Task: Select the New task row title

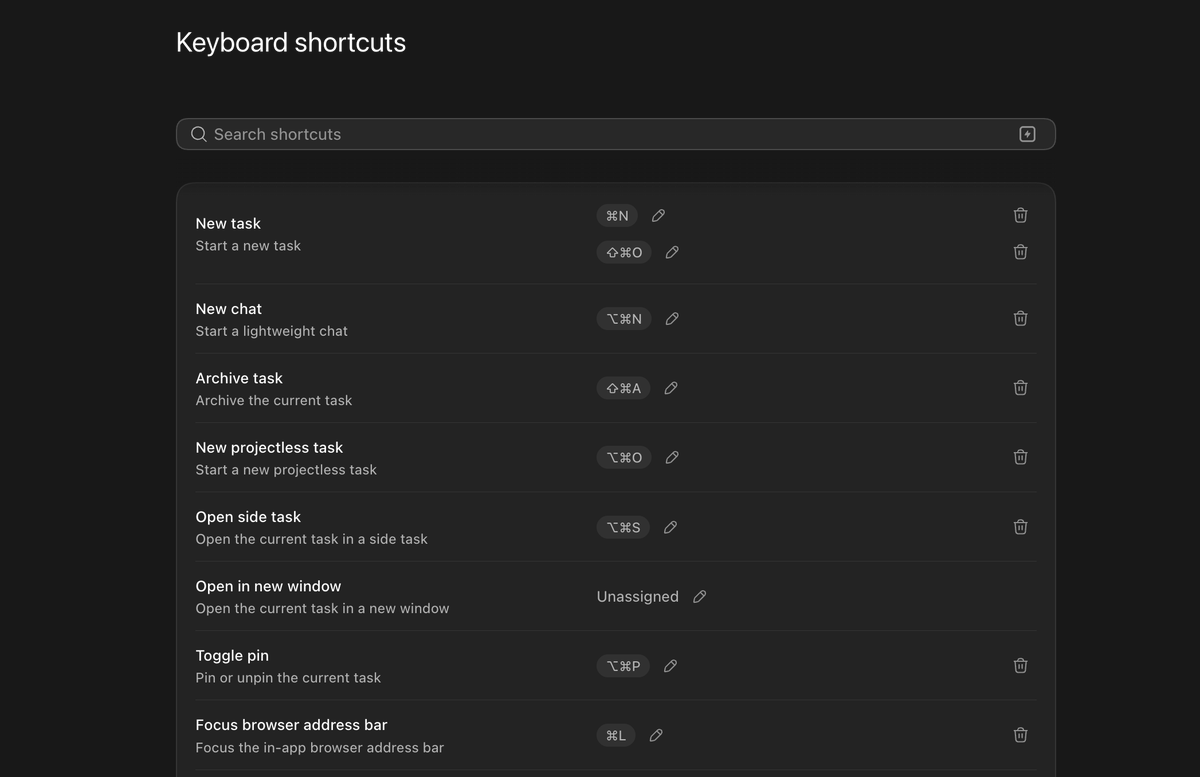Action: (x=228, y=223)
